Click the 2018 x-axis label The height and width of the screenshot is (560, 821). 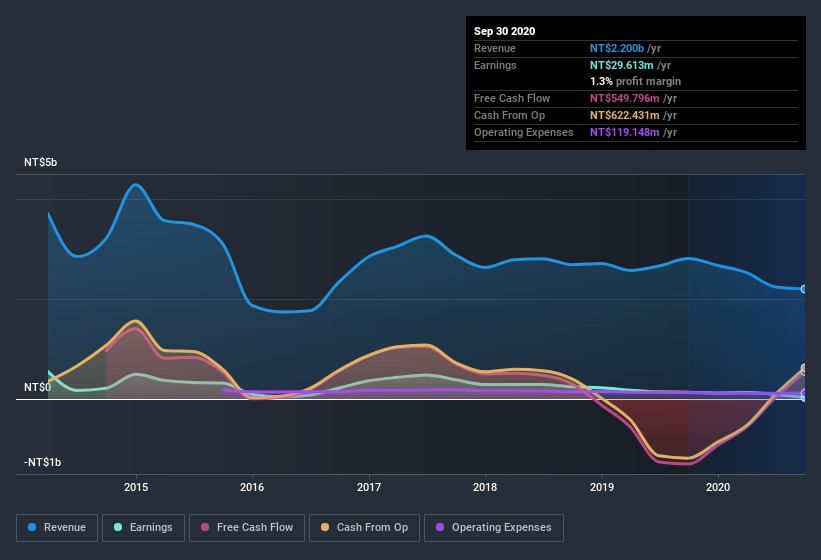[x=485, y=487]
